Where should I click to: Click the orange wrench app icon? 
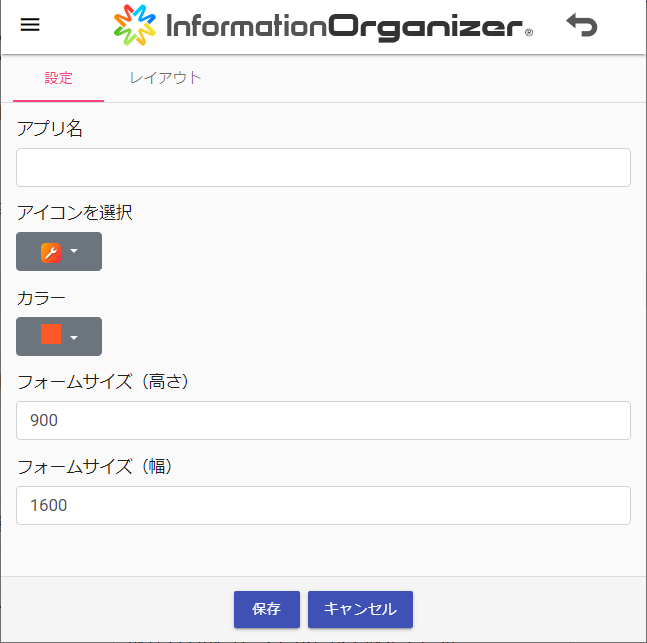tap(51, 252)
